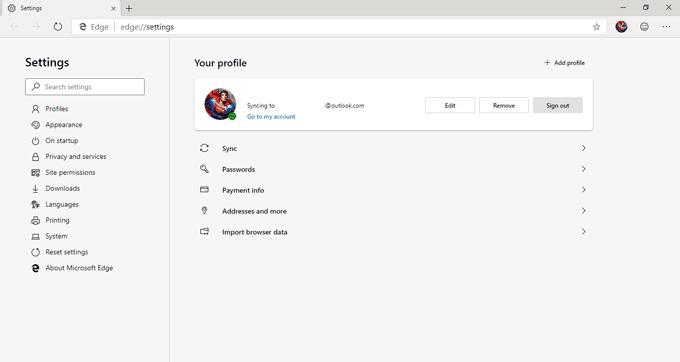Click the gear icon on Settings tab

(x=12, y=8)
